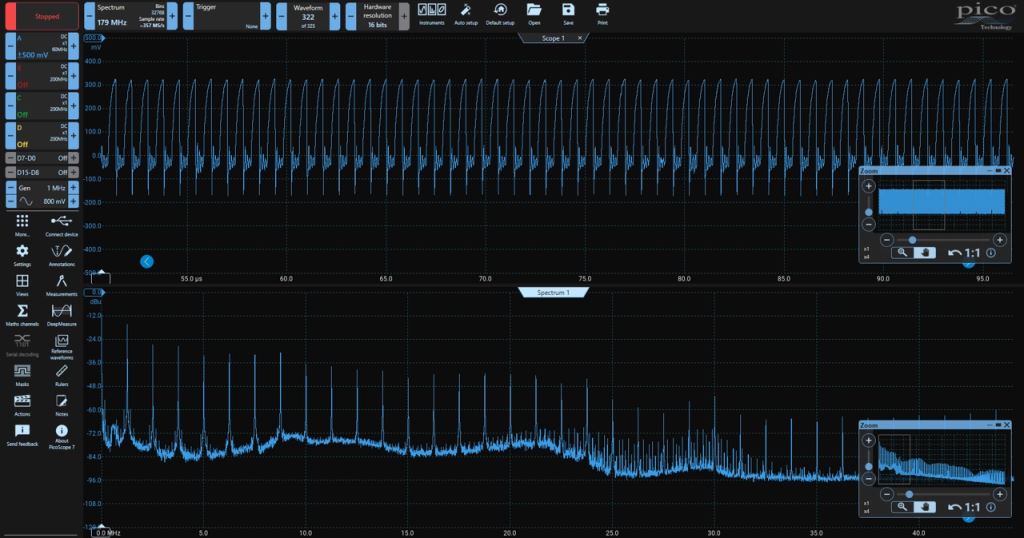Toggle digital channels D7-D0
The height and width of the screenshot is (538, 1024).
tap(42, 158)
